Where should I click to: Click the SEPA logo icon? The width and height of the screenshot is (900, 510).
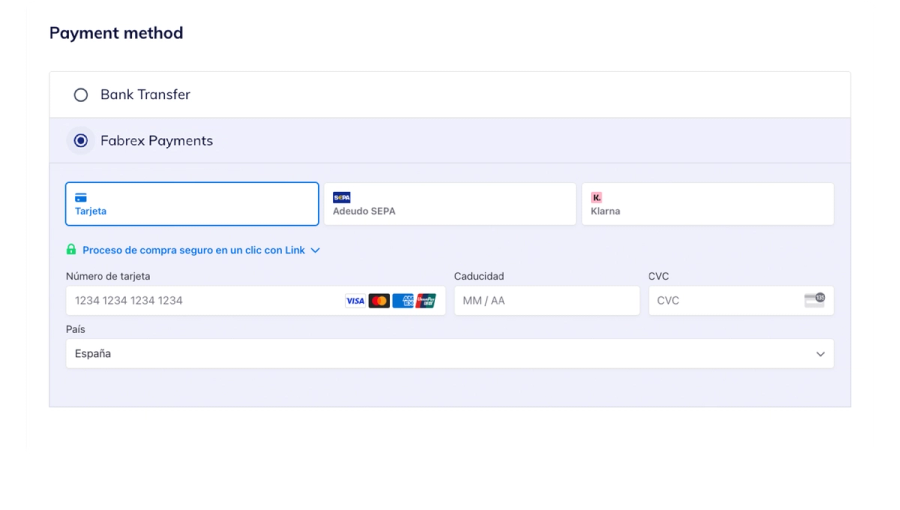coord(342,197)
